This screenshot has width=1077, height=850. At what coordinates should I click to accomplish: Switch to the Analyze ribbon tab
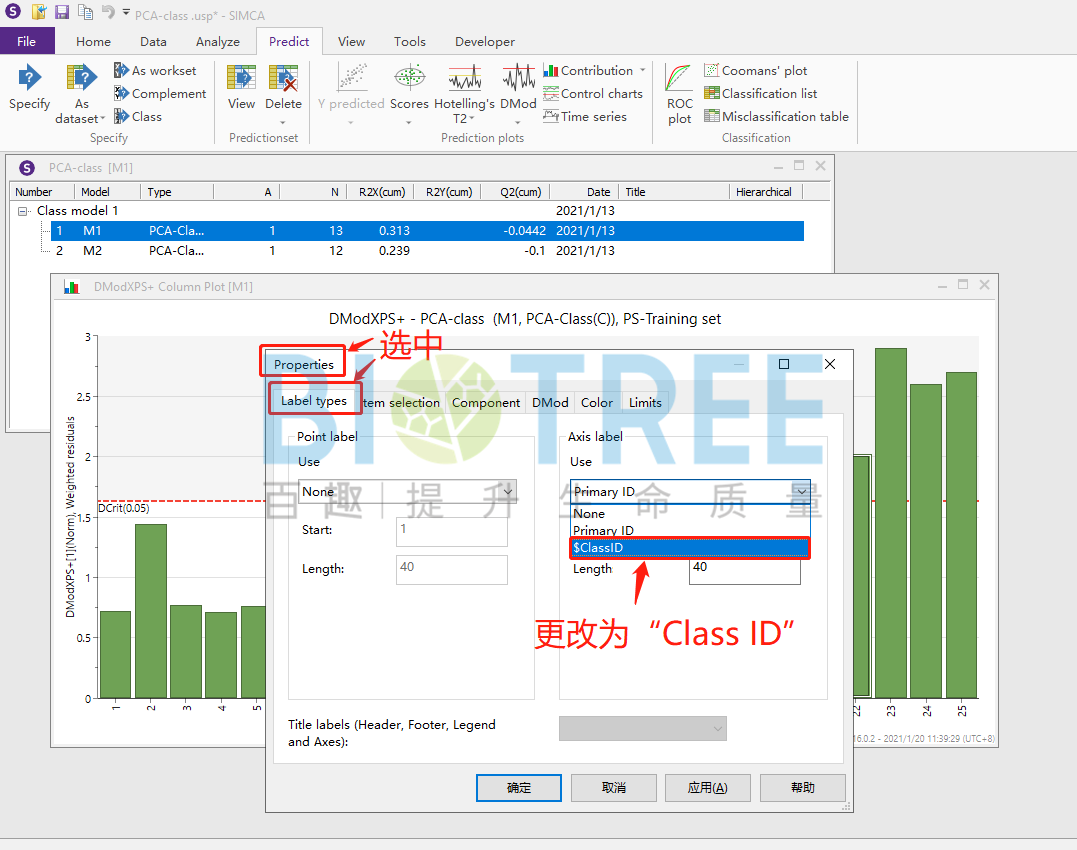(x=218, y=42)
